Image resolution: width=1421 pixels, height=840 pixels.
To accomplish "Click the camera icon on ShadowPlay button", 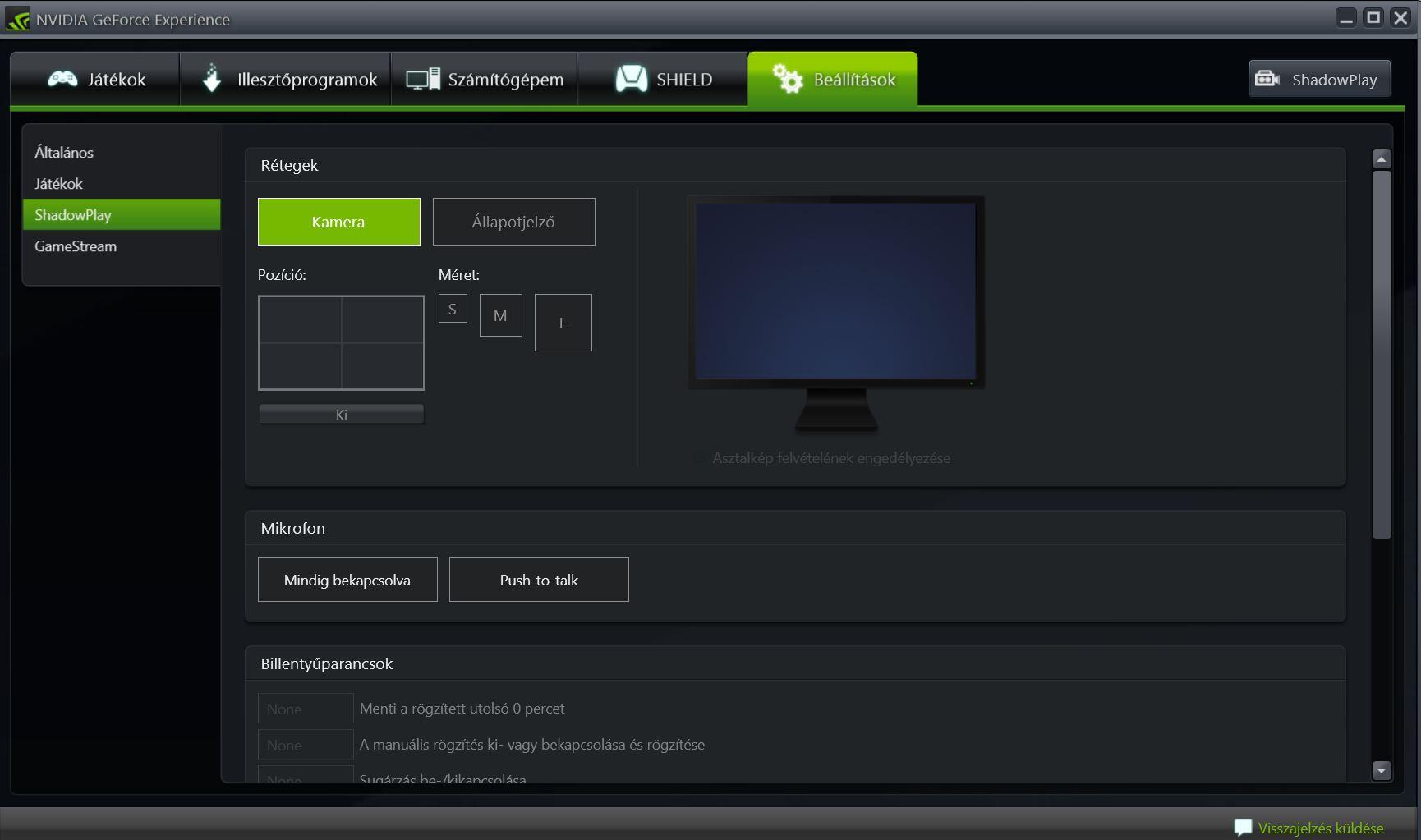I will click(x=1267, y=78).
